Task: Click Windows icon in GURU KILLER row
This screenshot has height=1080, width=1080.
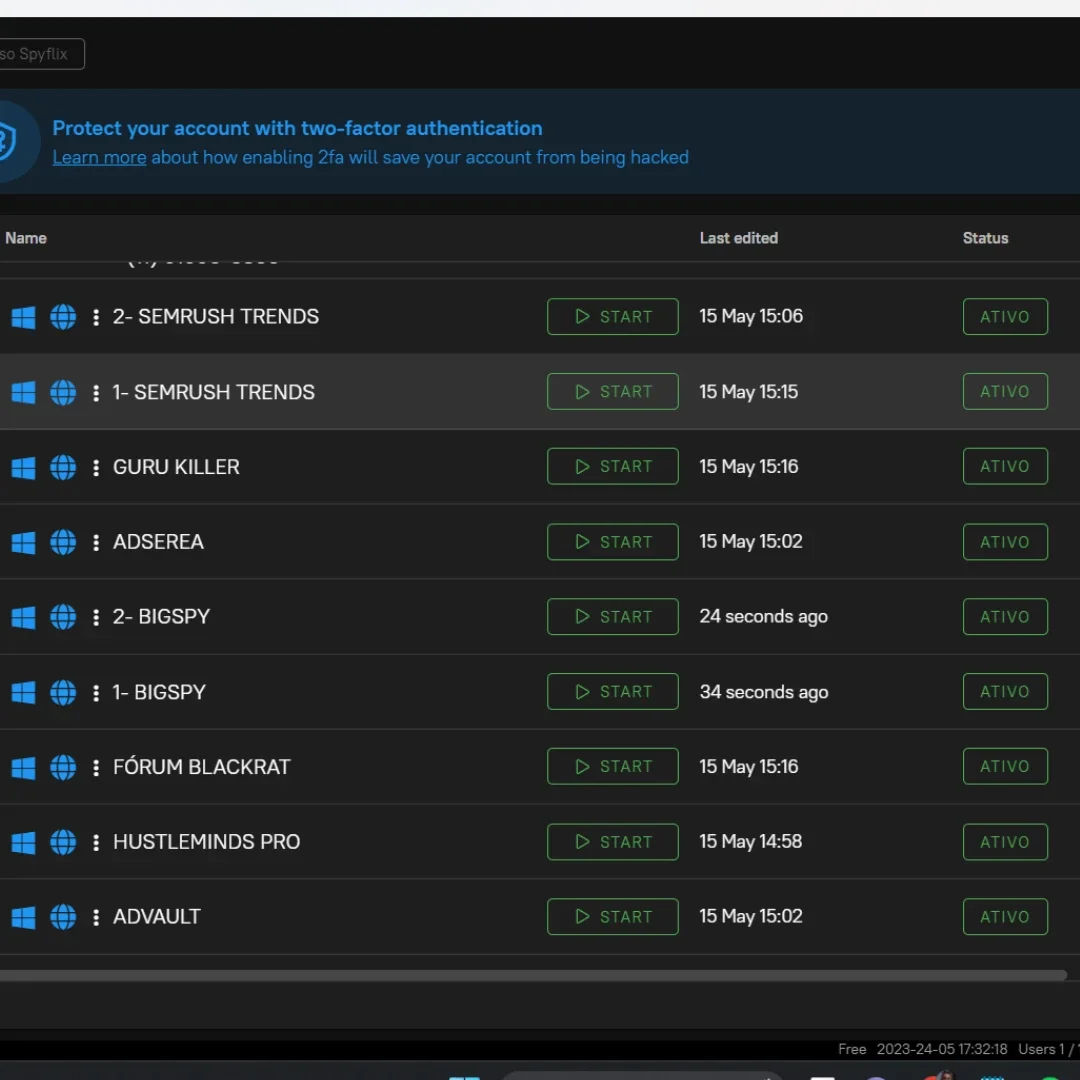Action: pyautogui.click(x=23, y=468)
